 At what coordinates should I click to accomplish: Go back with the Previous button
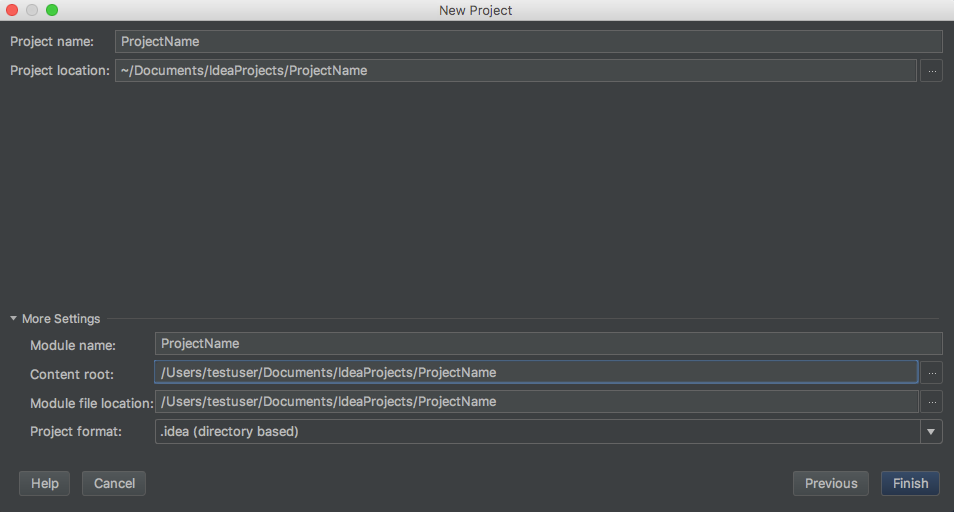830,483
